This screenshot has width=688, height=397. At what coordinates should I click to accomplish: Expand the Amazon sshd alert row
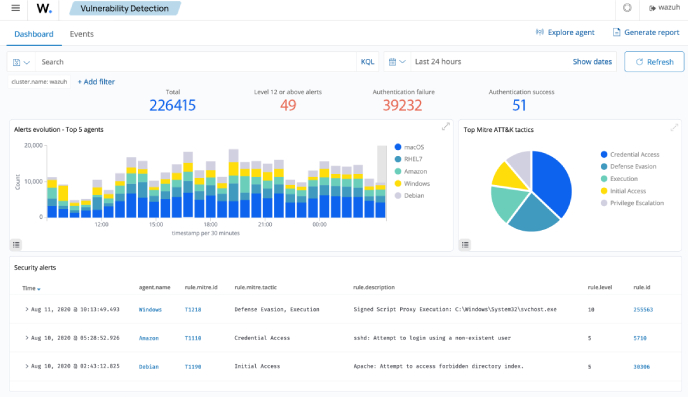click(x=27, y=338)
